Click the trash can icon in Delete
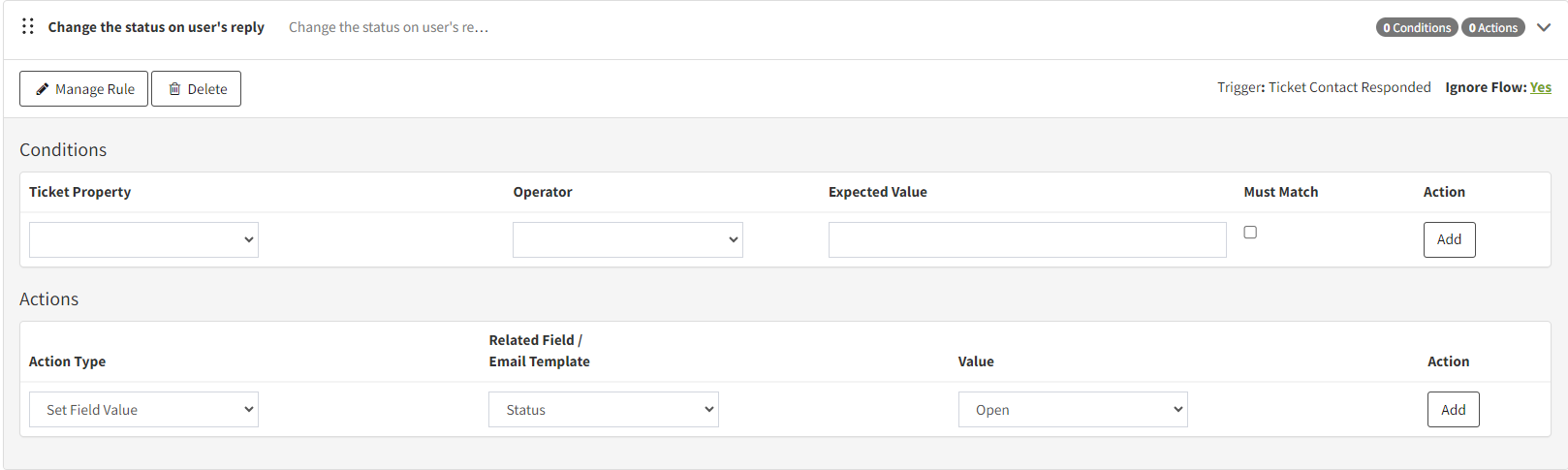This screenshot has height=470, width=1568. (174, 89)
